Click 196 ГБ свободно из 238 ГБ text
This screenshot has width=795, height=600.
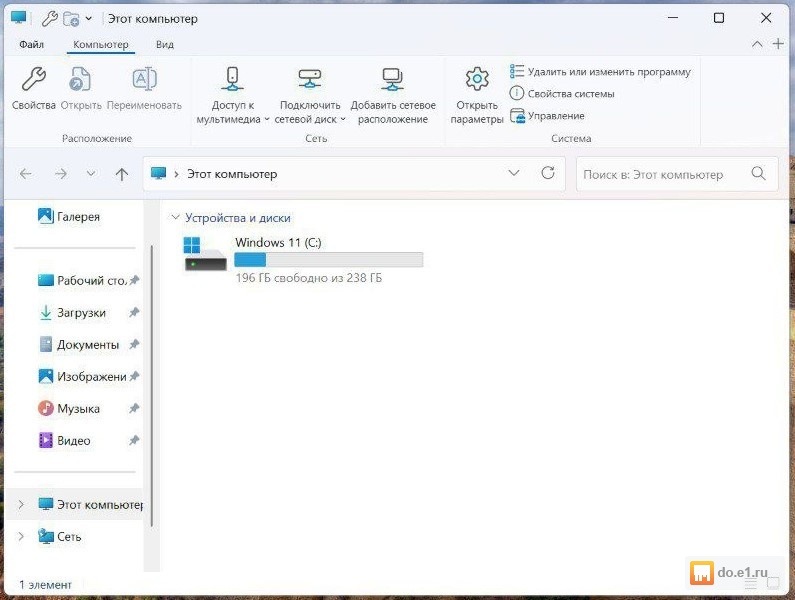[x=309, y=278]
